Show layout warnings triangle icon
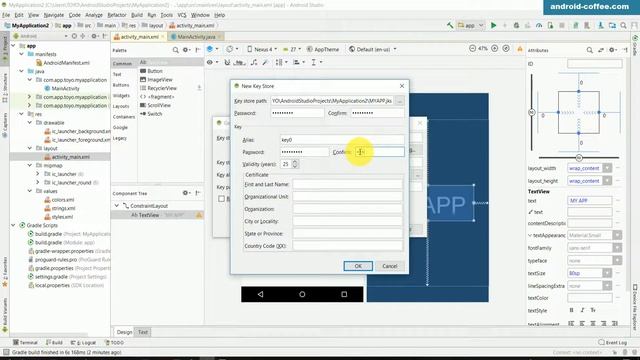 click(x=520, y=49)
